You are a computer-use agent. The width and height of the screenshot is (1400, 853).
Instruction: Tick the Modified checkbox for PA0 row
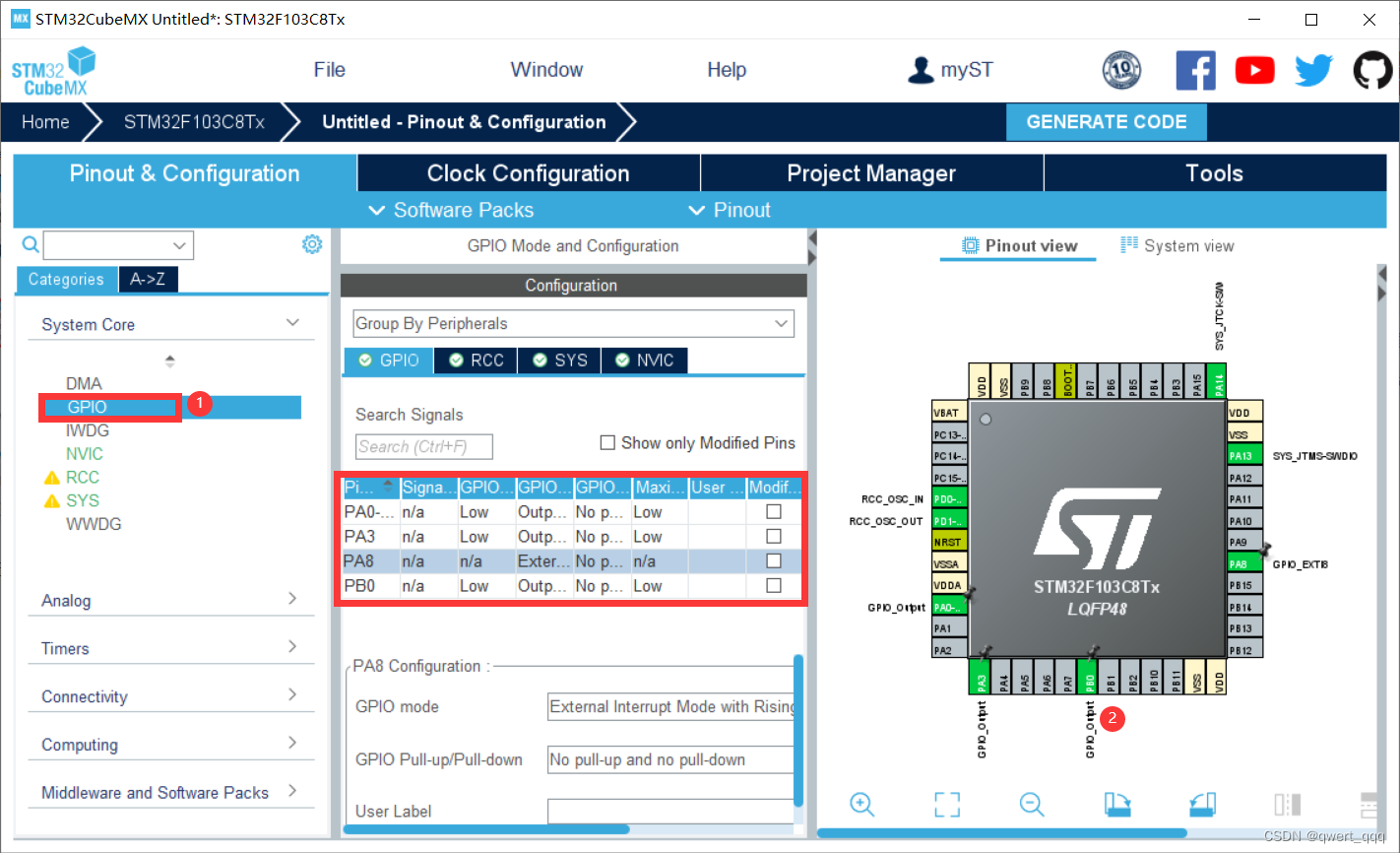(774, 511)
